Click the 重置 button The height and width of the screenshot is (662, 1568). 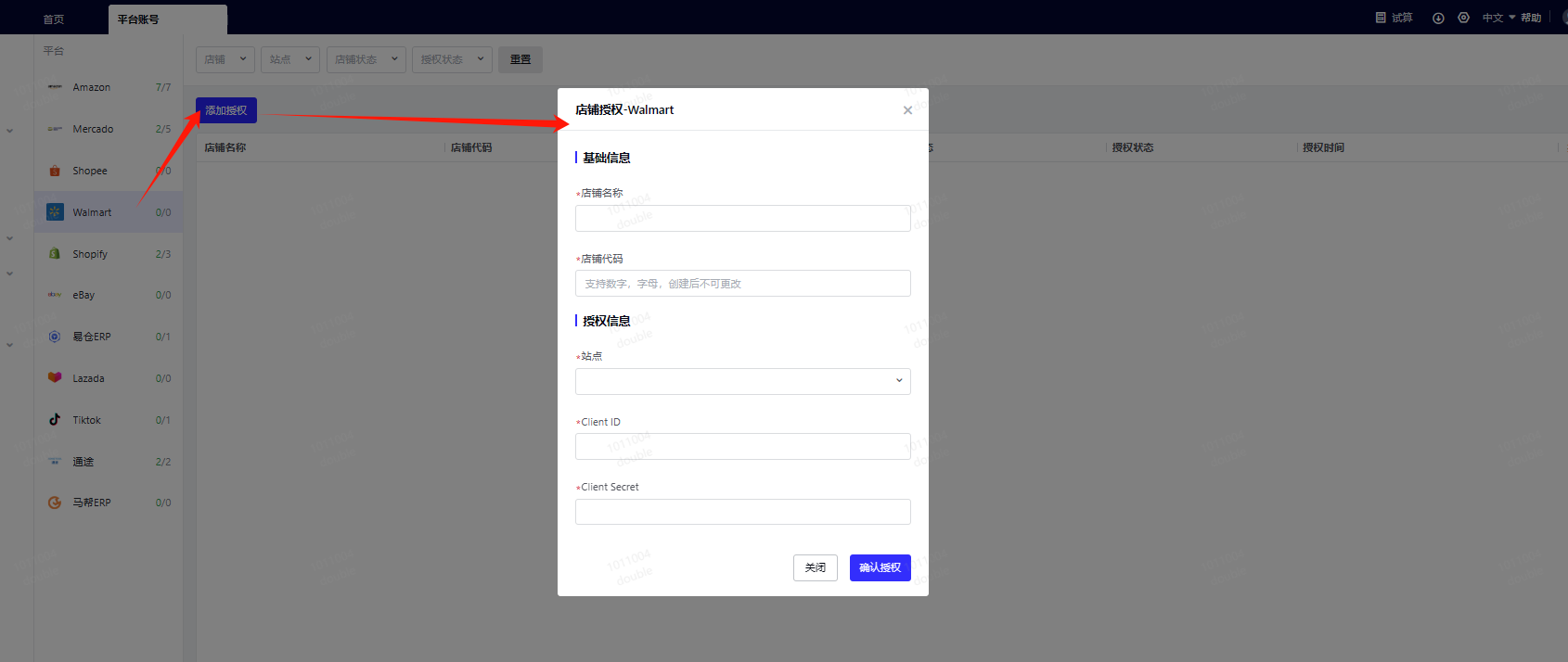click(x=521, y=59)
